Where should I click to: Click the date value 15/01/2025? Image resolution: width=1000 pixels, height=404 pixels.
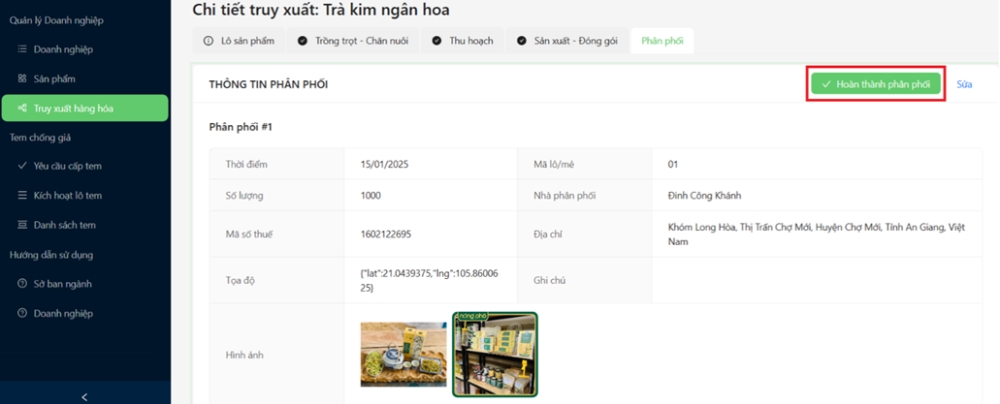pos(385,165)
